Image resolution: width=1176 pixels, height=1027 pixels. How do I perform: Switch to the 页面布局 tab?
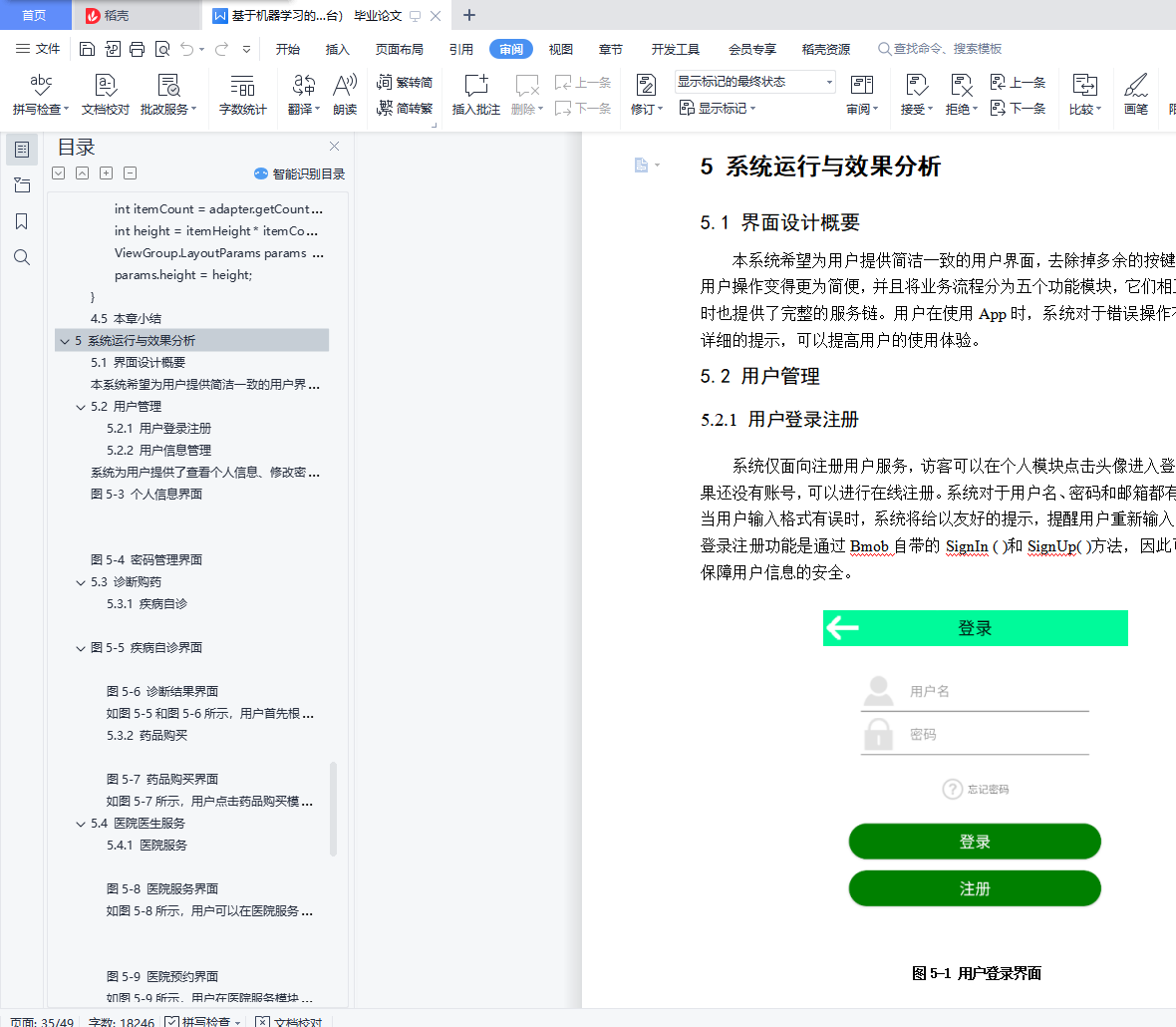[x=399, y=49]
